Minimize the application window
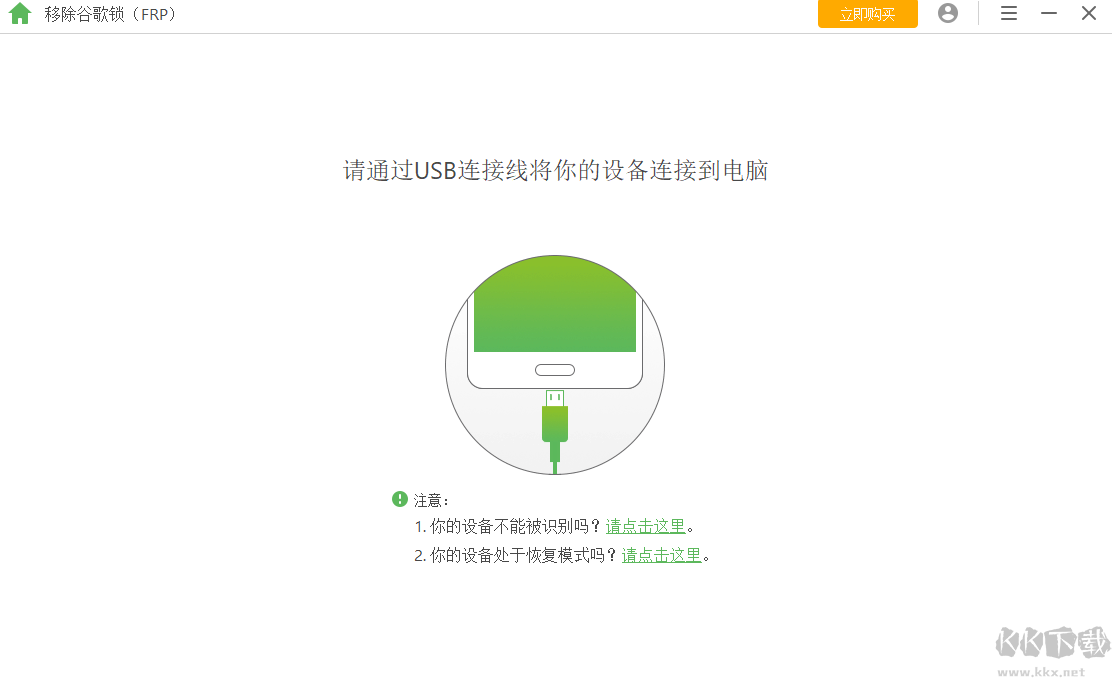 click(x=1046, y=13)
